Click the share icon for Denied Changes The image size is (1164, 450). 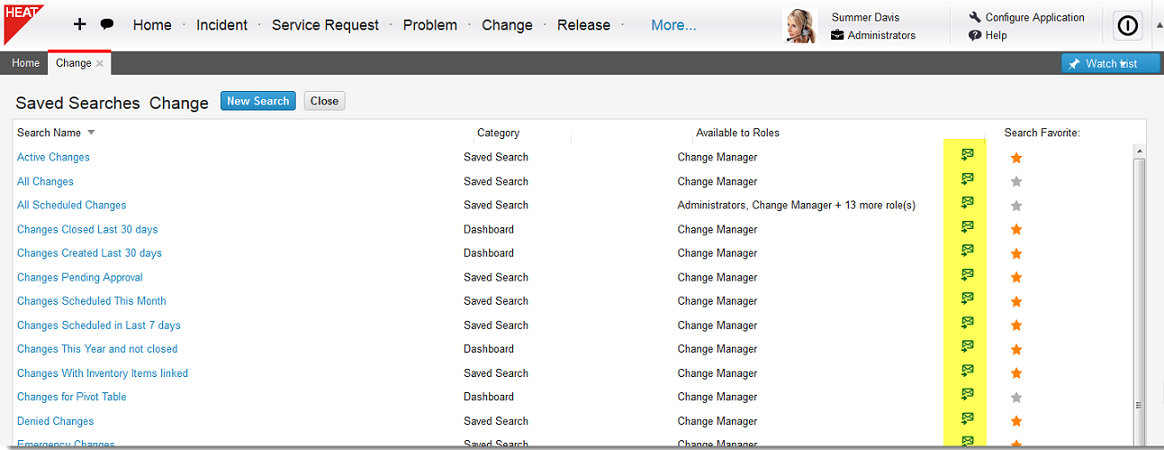click(967, 419)
